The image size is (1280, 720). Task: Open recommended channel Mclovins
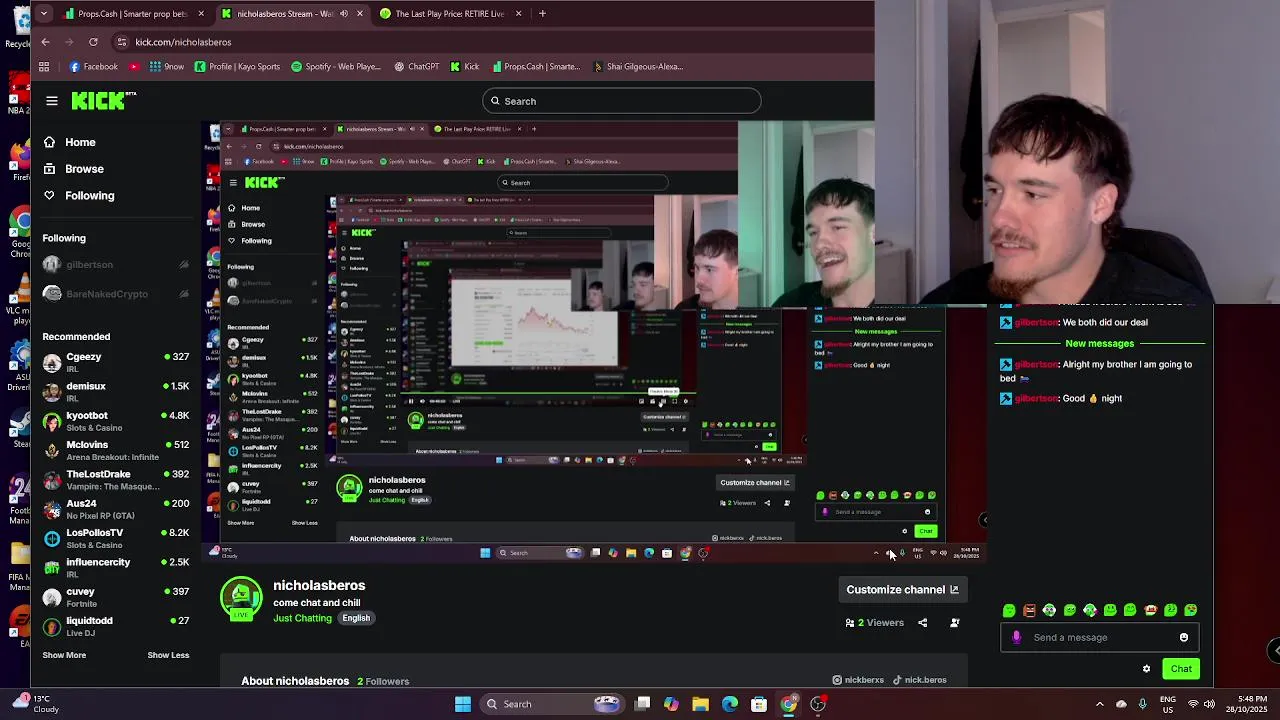pos(116,450)
